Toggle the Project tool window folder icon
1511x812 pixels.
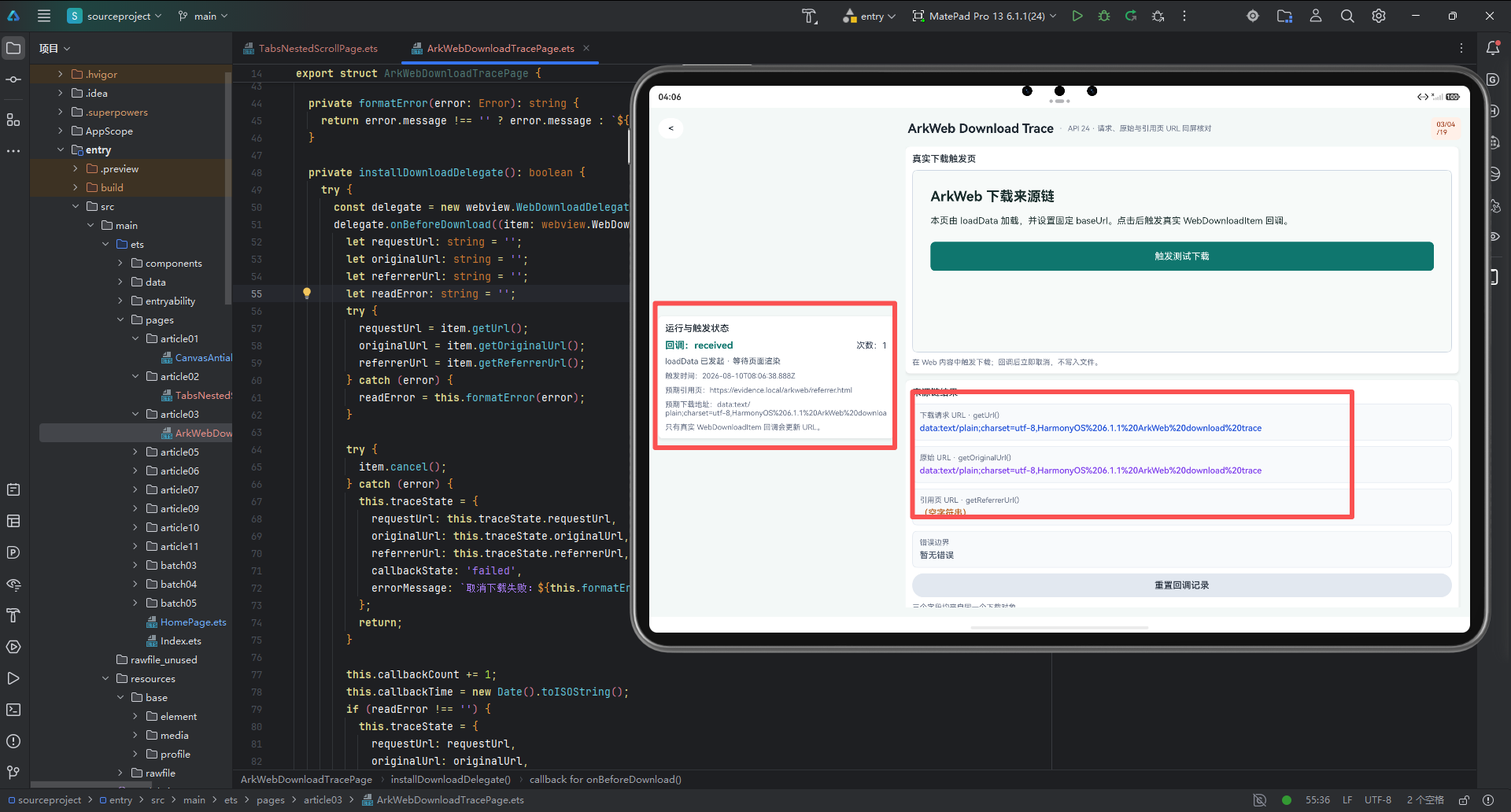[x=13, y=48]
